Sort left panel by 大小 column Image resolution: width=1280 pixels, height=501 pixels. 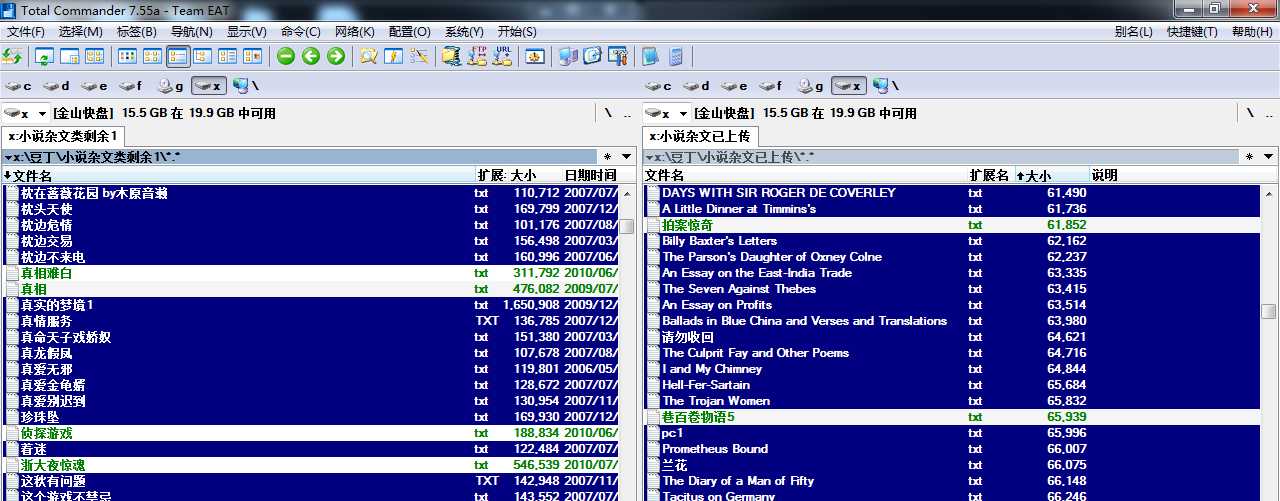[x=535, y=176]
